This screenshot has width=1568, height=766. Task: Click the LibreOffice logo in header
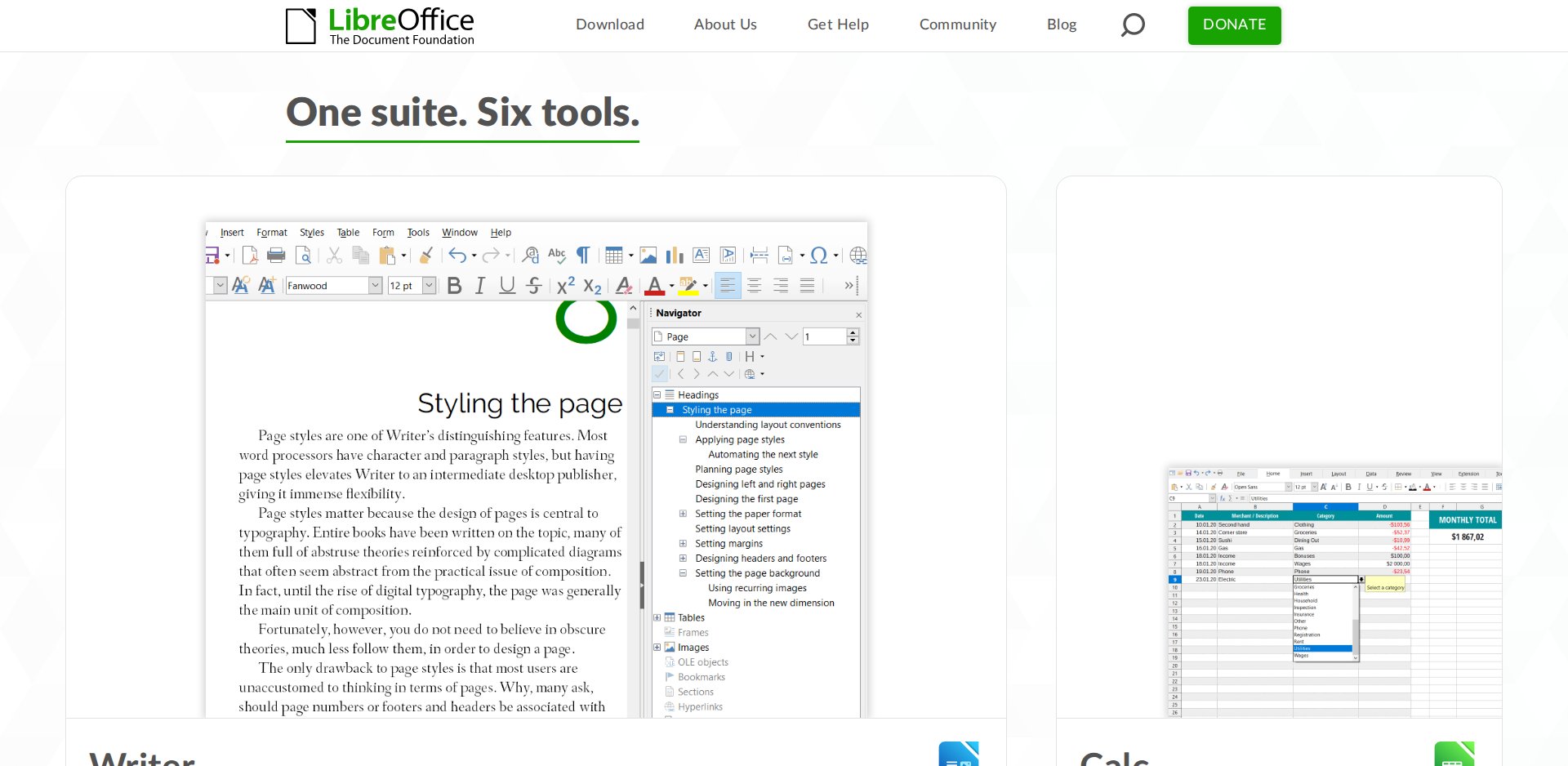pyautogui.click(x=381, y=26)
